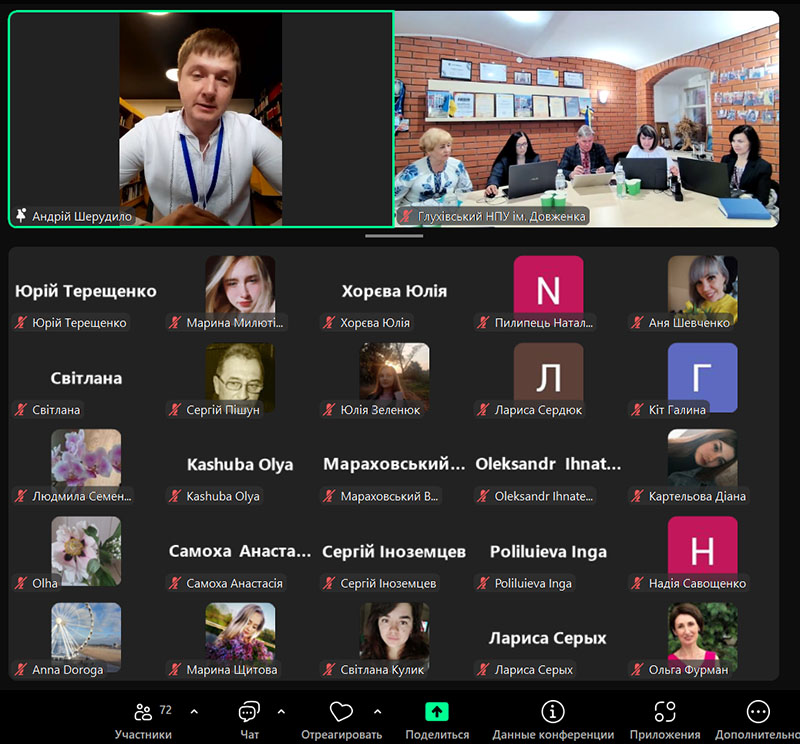Click muted mic icon beside Kashuba Olya
This screenshot has width=800, height=744.
(x=175, y=496)
